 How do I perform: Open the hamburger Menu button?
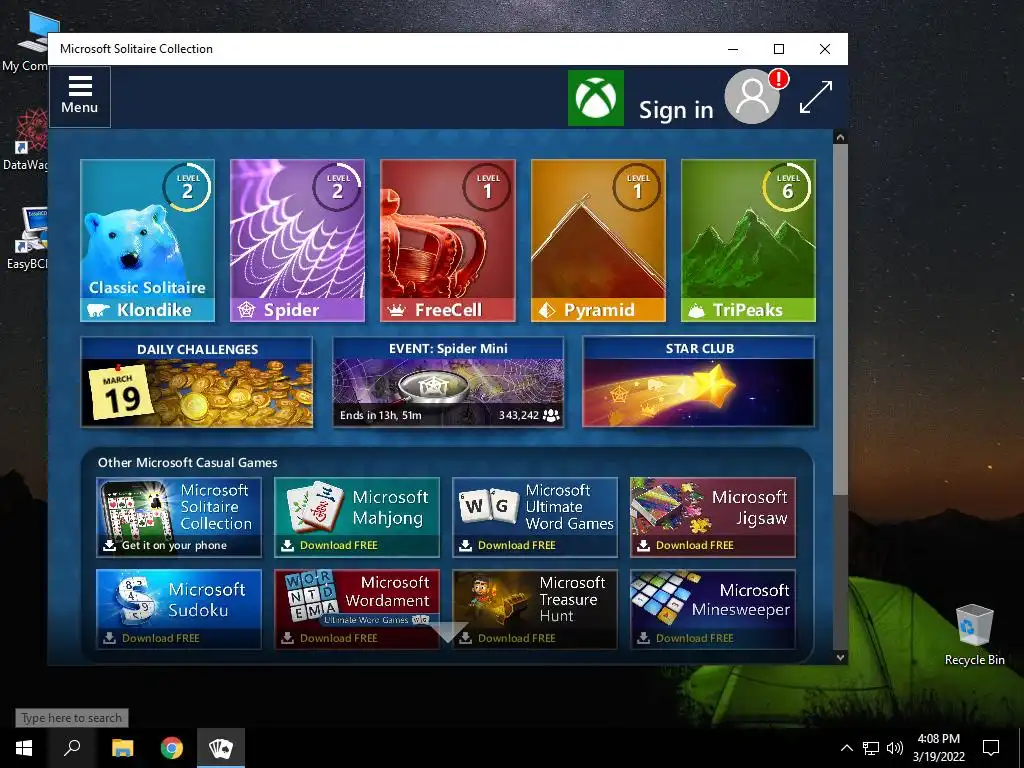(80, 97)
